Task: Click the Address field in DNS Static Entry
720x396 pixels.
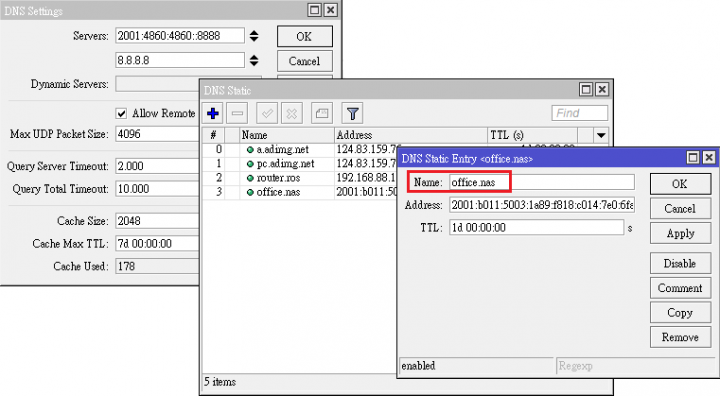Action: (542, 205)
